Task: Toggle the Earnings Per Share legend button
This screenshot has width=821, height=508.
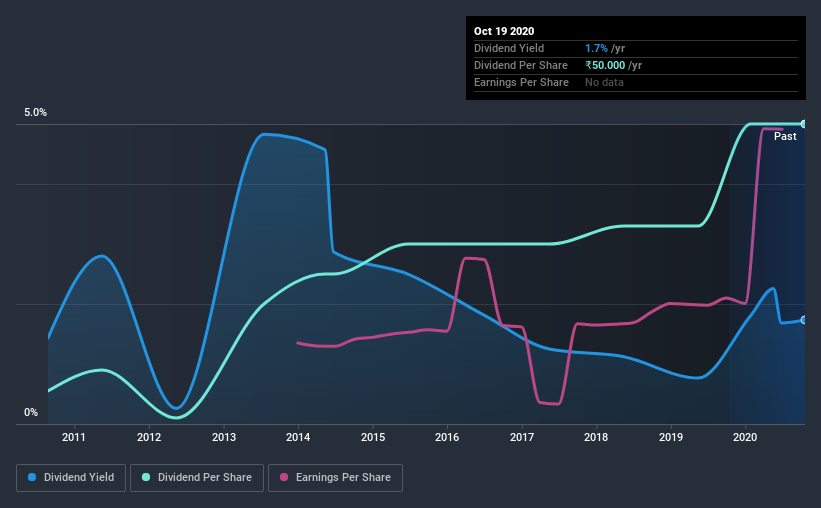Action: coord(335,478)
